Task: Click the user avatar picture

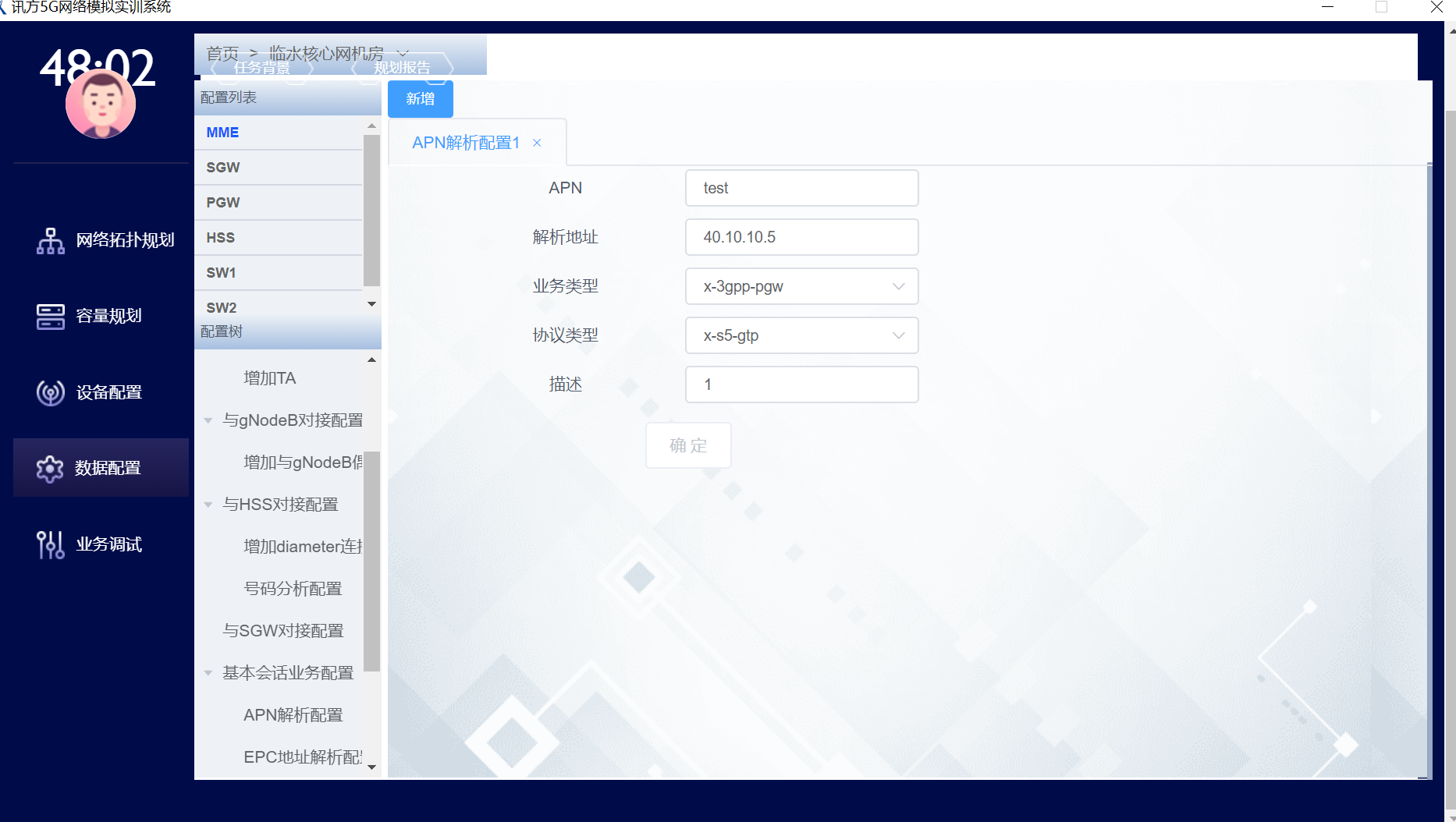Action: 101,105
